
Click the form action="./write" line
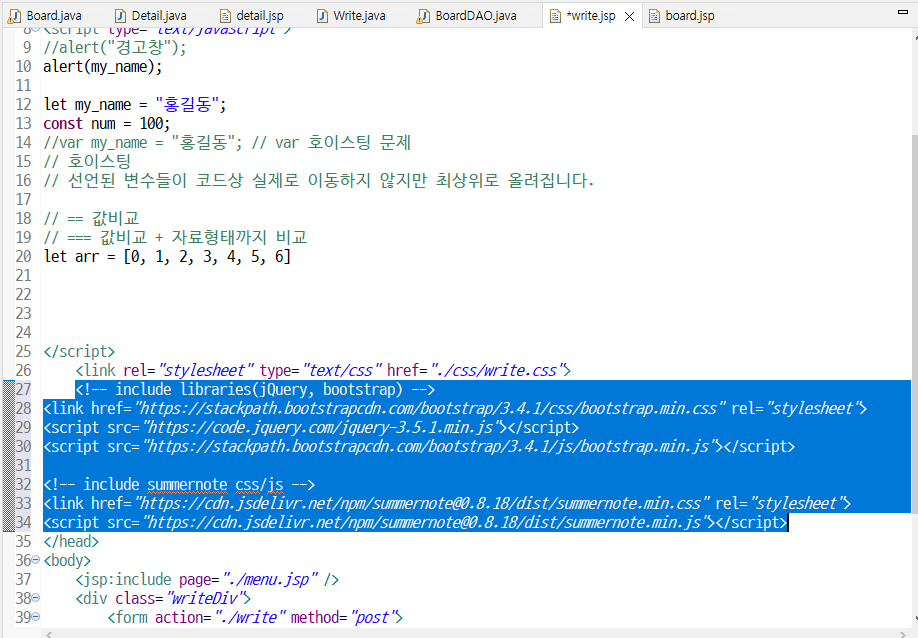(x=255, y=617)
